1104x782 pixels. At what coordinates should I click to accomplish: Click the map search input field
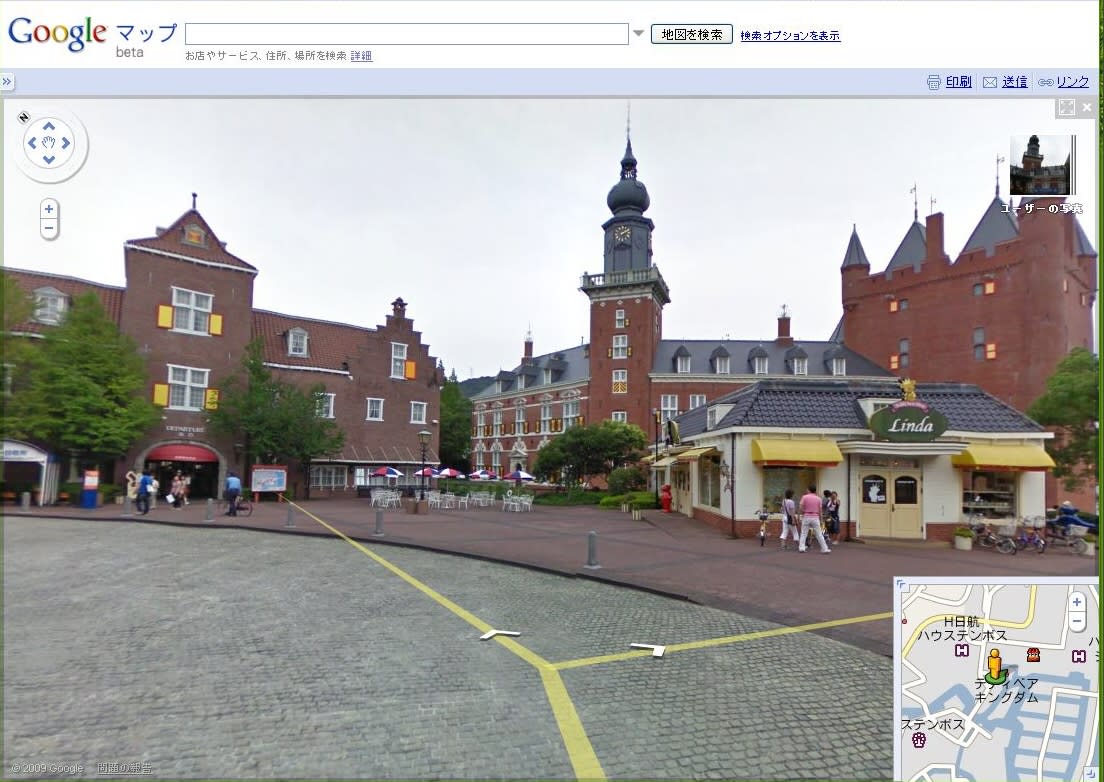coord(406,34)
